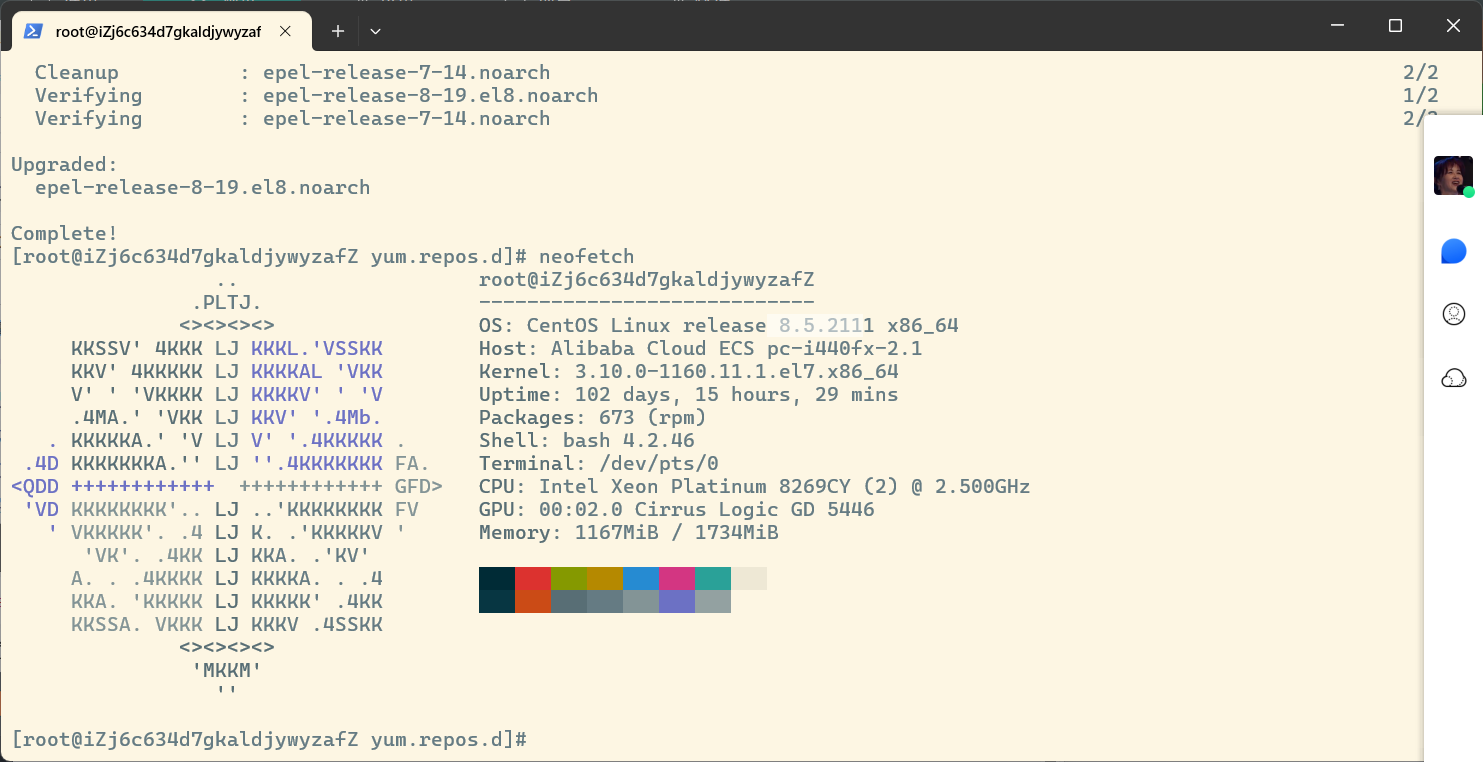The image size is (1483, 762).
Task: Open a new terminal tab with plus button
Action: [x=338, y=31]
